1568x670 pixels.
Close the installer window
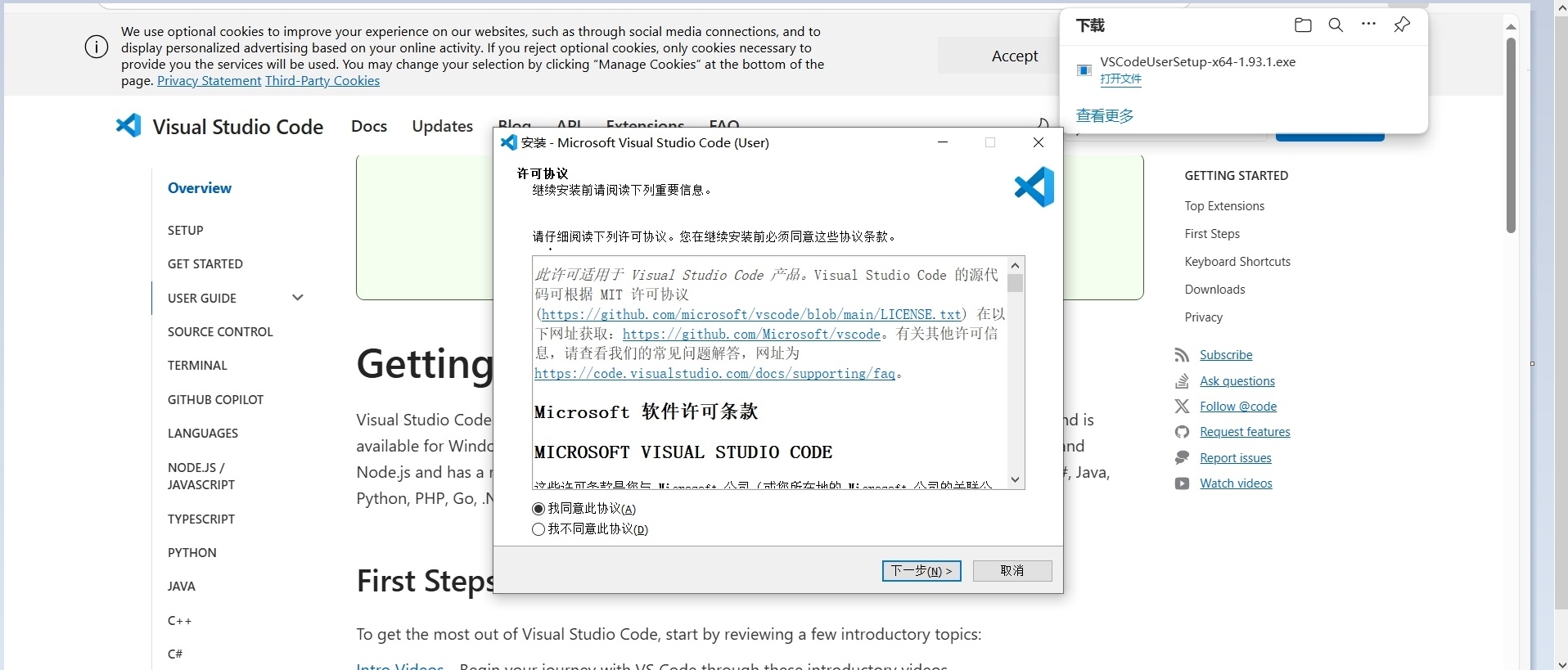coord(1039,142)
